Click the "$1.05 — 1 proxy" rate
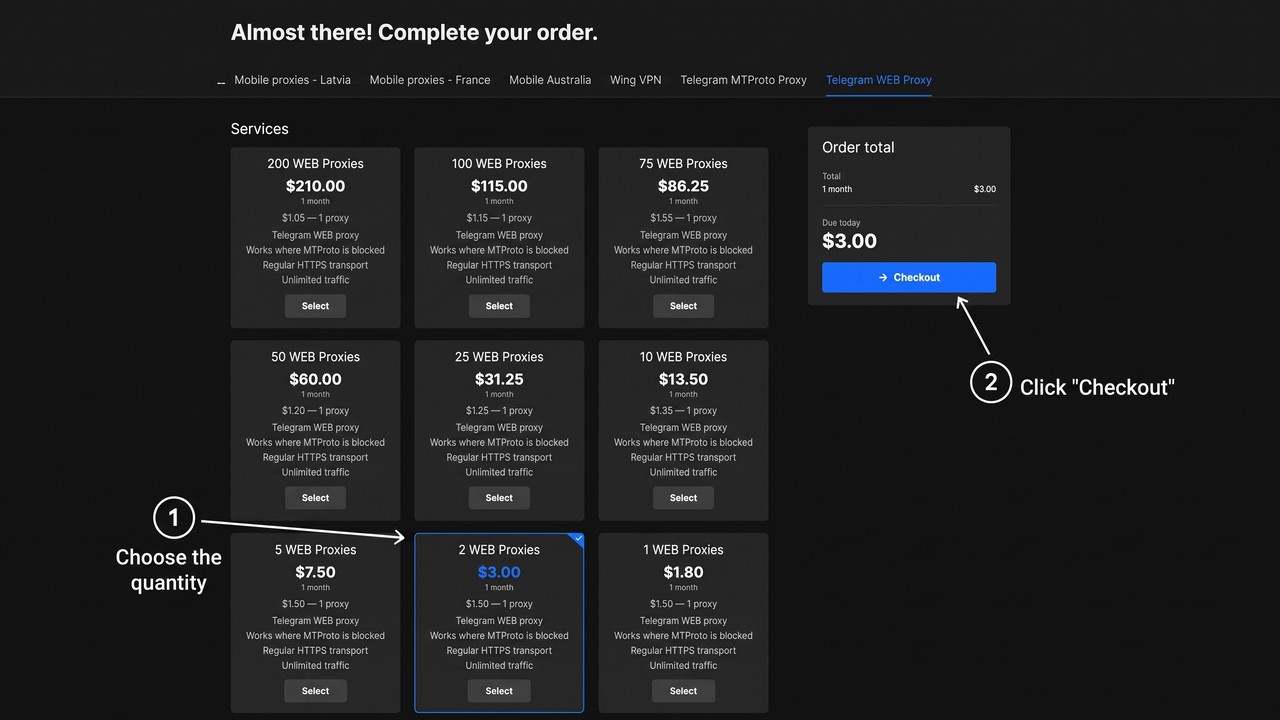This screenshot has height=720, width=1280. [x=315, y=218]
